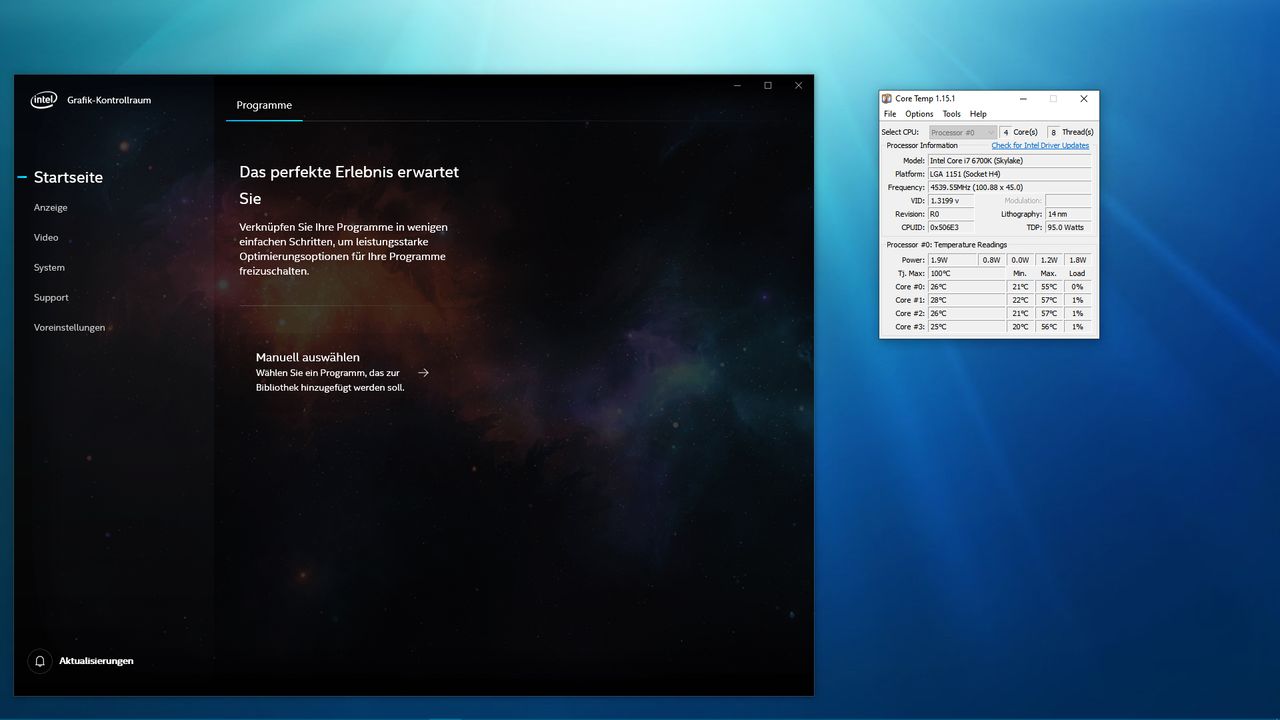Screen dimensions: 1280x720
Task: Open the Help menu in Core Temp
Action: (978, 114)
